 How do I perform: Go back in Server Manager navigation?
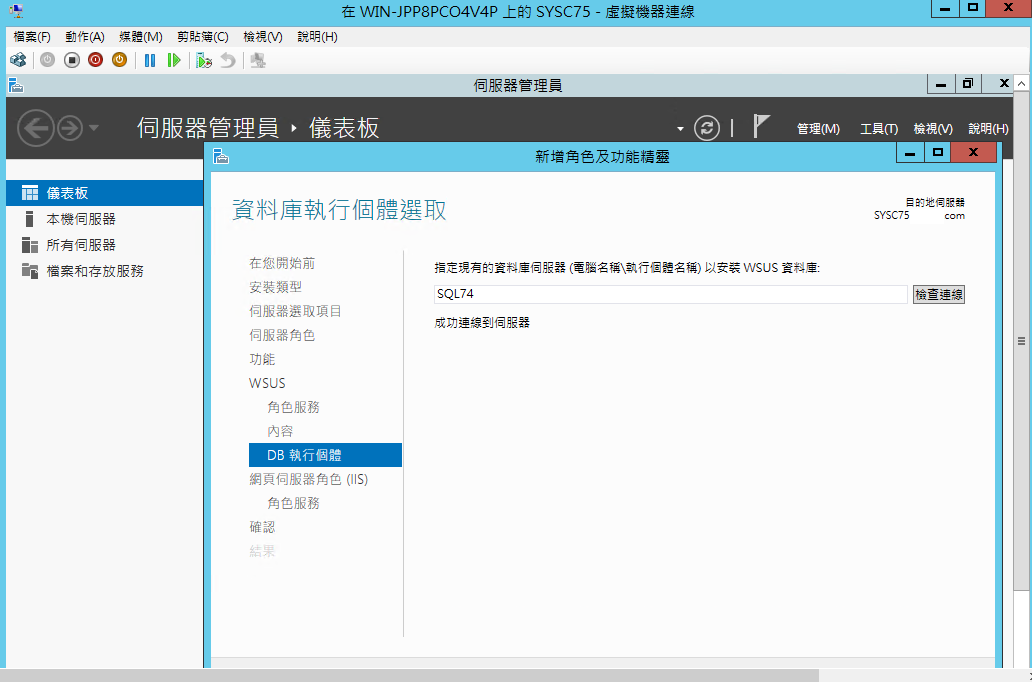click(x=36, y=128)
